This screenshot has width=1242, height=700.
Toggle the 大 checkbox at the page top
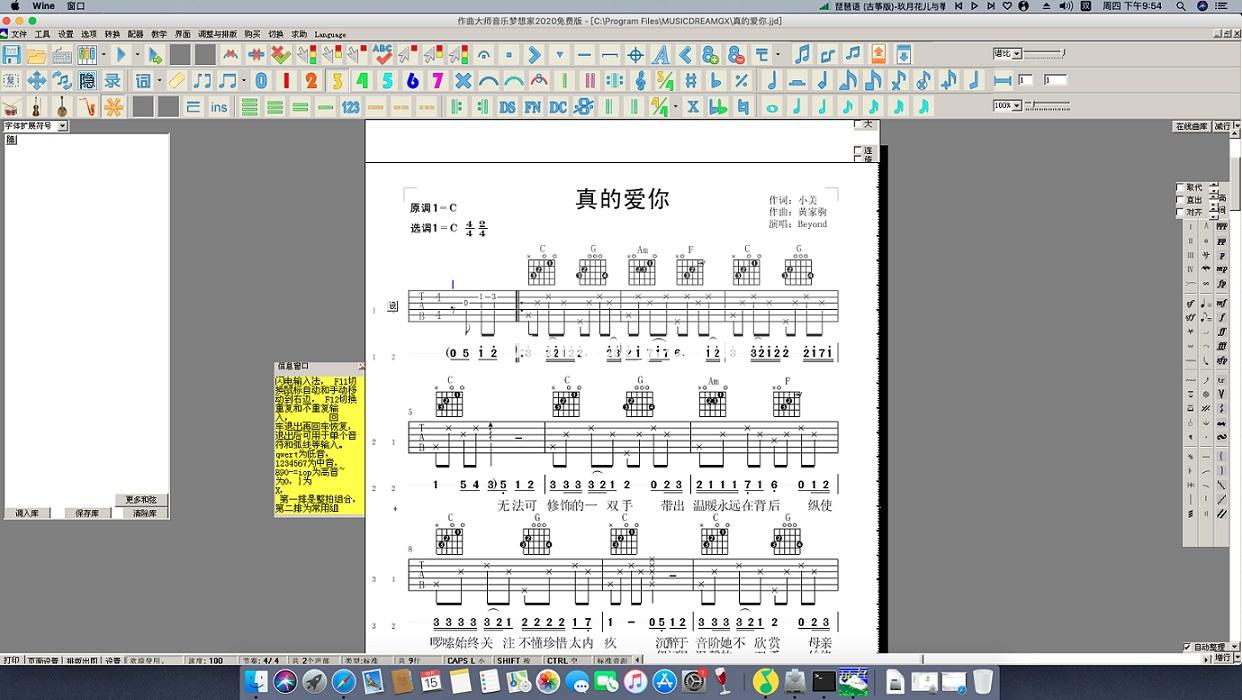858,125
